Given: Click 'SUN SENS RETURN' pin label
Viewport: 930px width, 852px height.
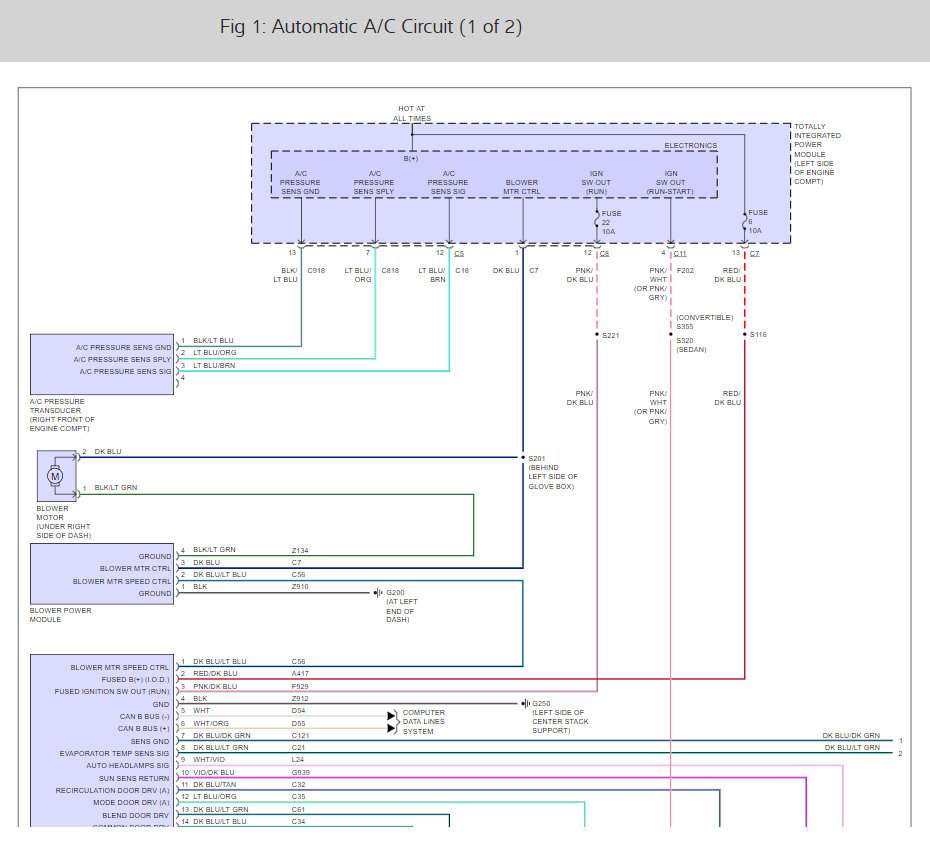Looking at the screenshot, I should [134, 778].
